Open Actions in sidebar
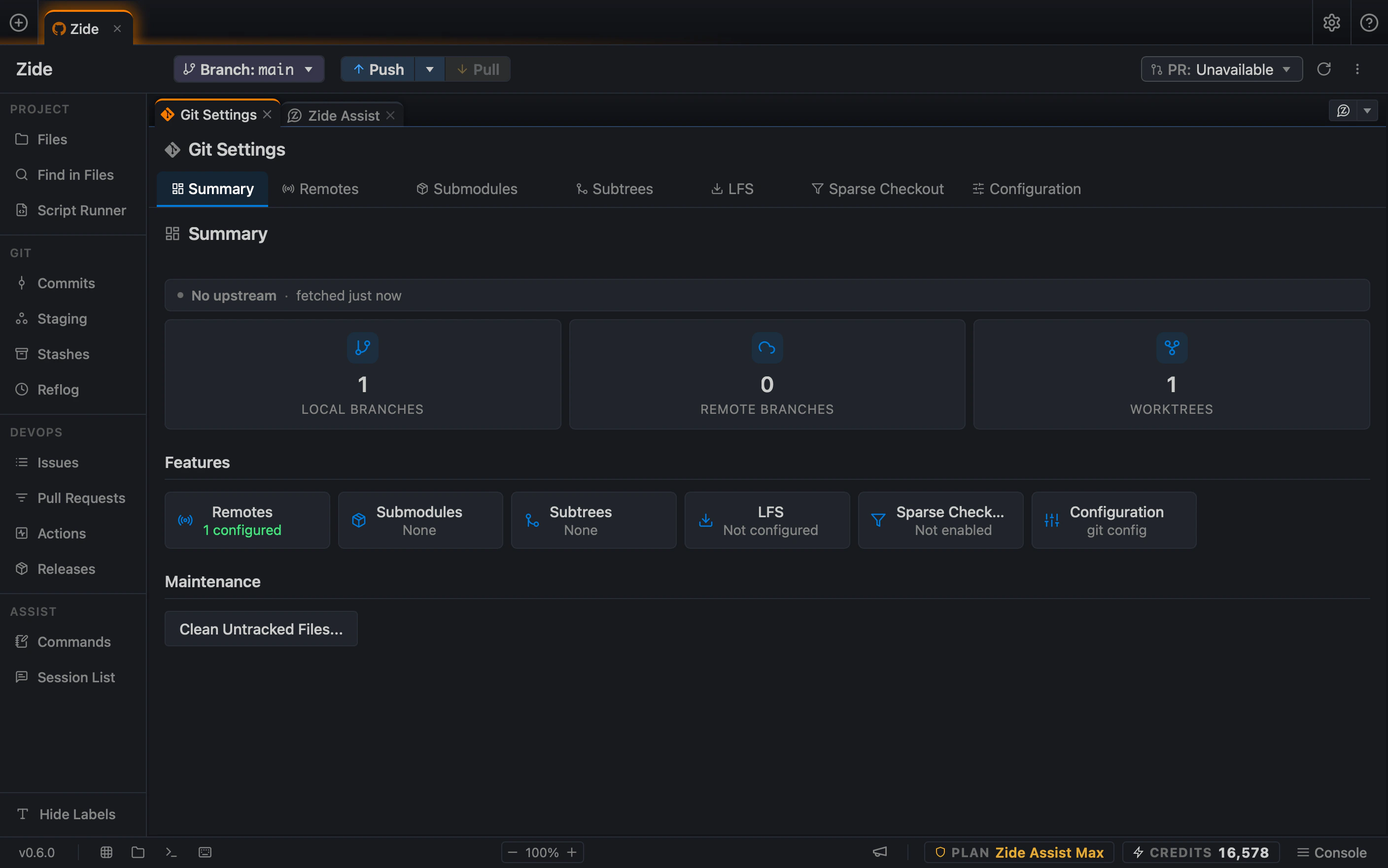Image resolution: width=1388 pixels, height=868 pixels. tap(73, 534)
